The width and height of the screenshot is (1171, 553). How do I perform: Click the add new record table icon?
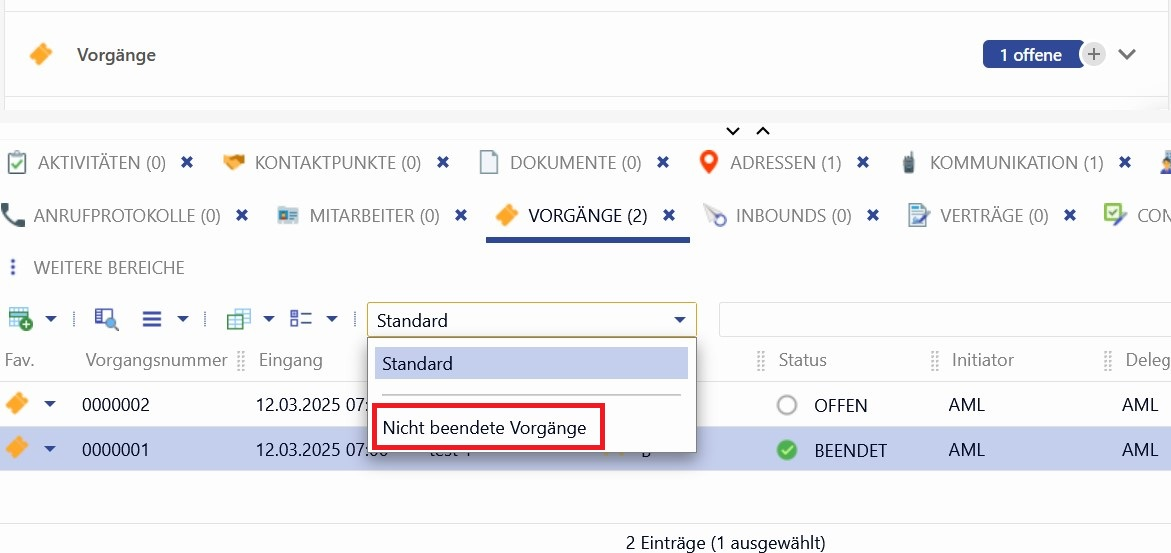pyautogui.click(x=20, y=320)
